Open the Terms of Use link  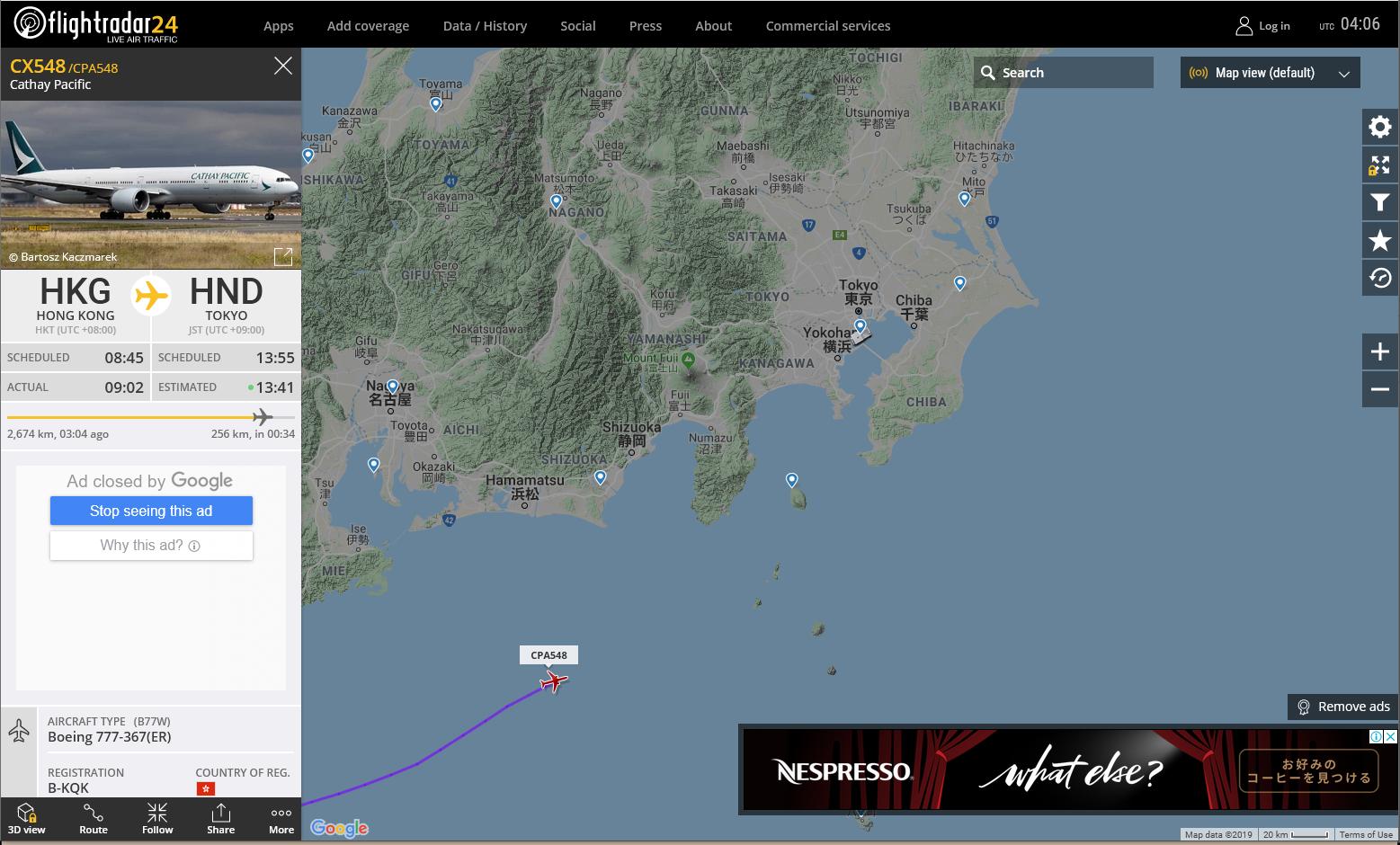1366,835
